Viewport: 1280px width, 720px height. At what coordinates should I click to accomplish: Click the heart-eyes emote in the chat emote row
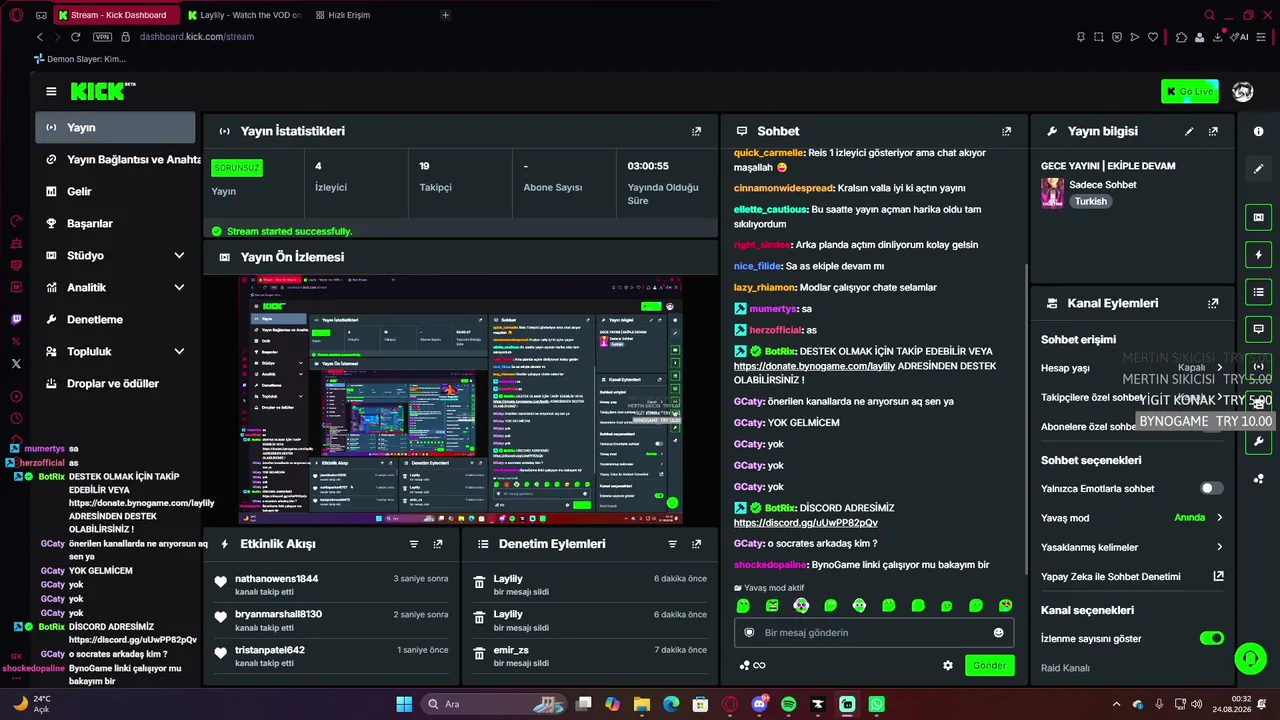pos(1006,605)
